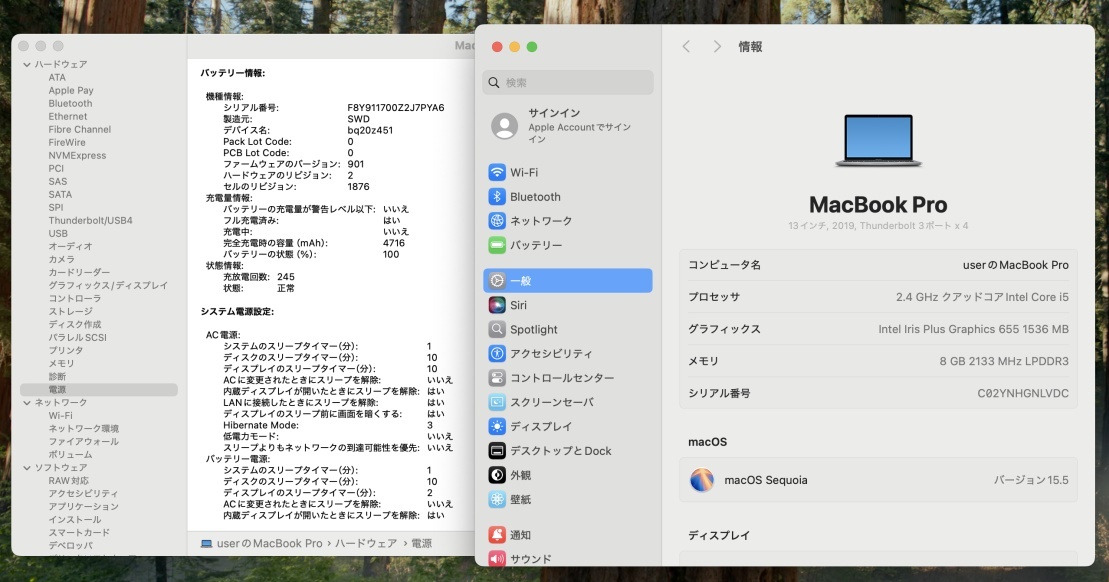Click 完全充電時の容量 value 4716

pos(394,243)
